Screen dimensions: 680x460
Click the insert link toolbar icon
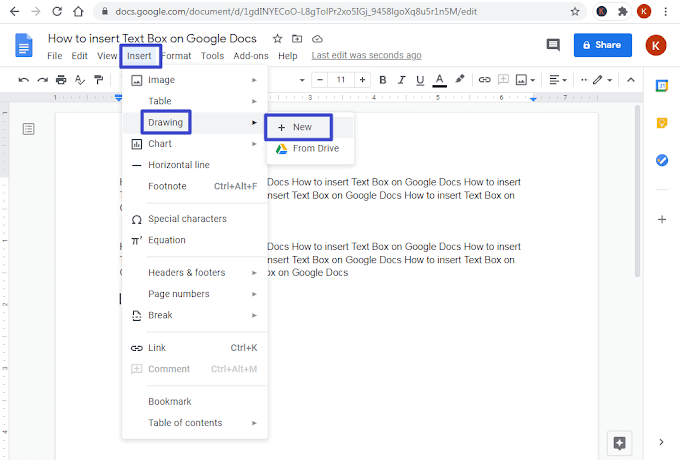[484, 80]
